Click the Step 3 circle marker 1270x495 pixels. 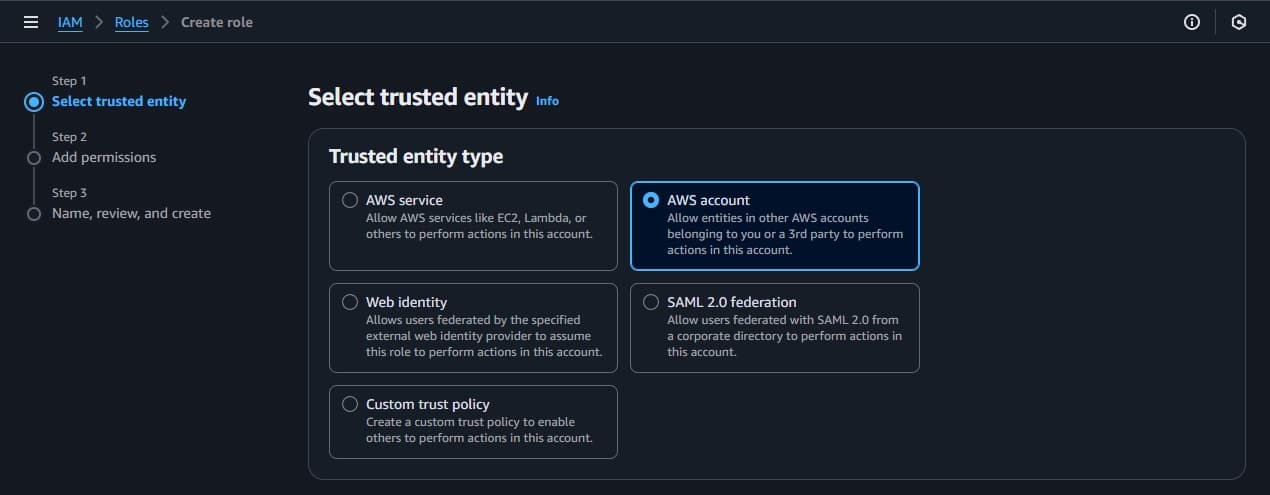tap(34, 214)
